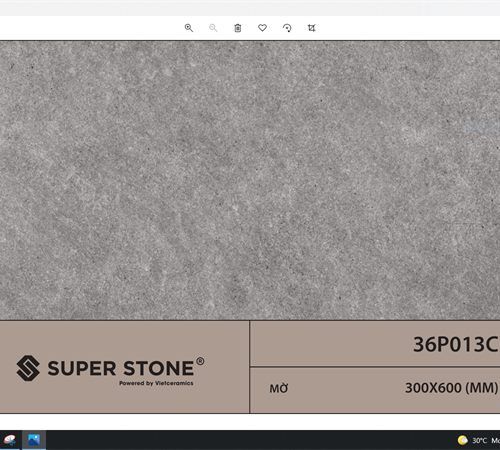Click the registered trademark symbol after STONE
Screen dimensions: 500x450
pyautogui.click(x=200, y=361)
